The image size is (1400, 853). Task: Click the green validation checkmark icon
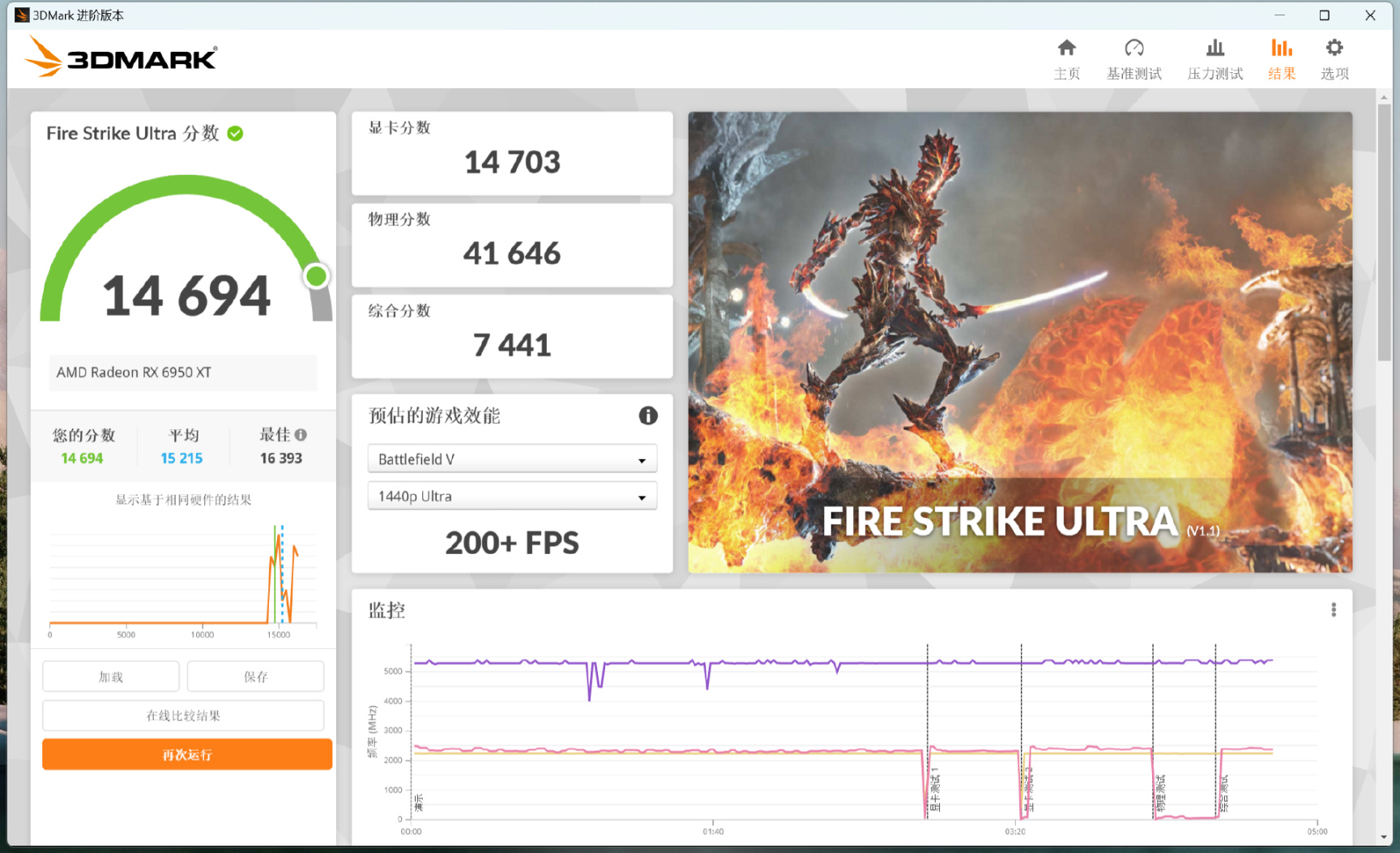pos(236,134)
